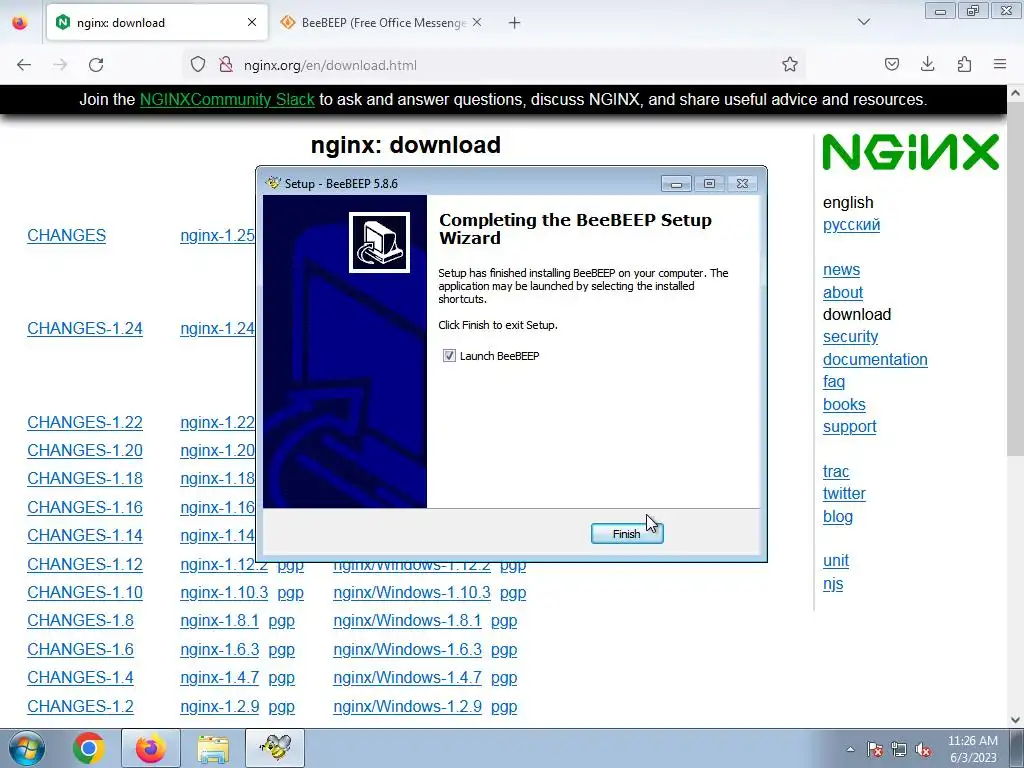
Task: Open the blog link in sidebar
Action: click(x=838, y=517)
